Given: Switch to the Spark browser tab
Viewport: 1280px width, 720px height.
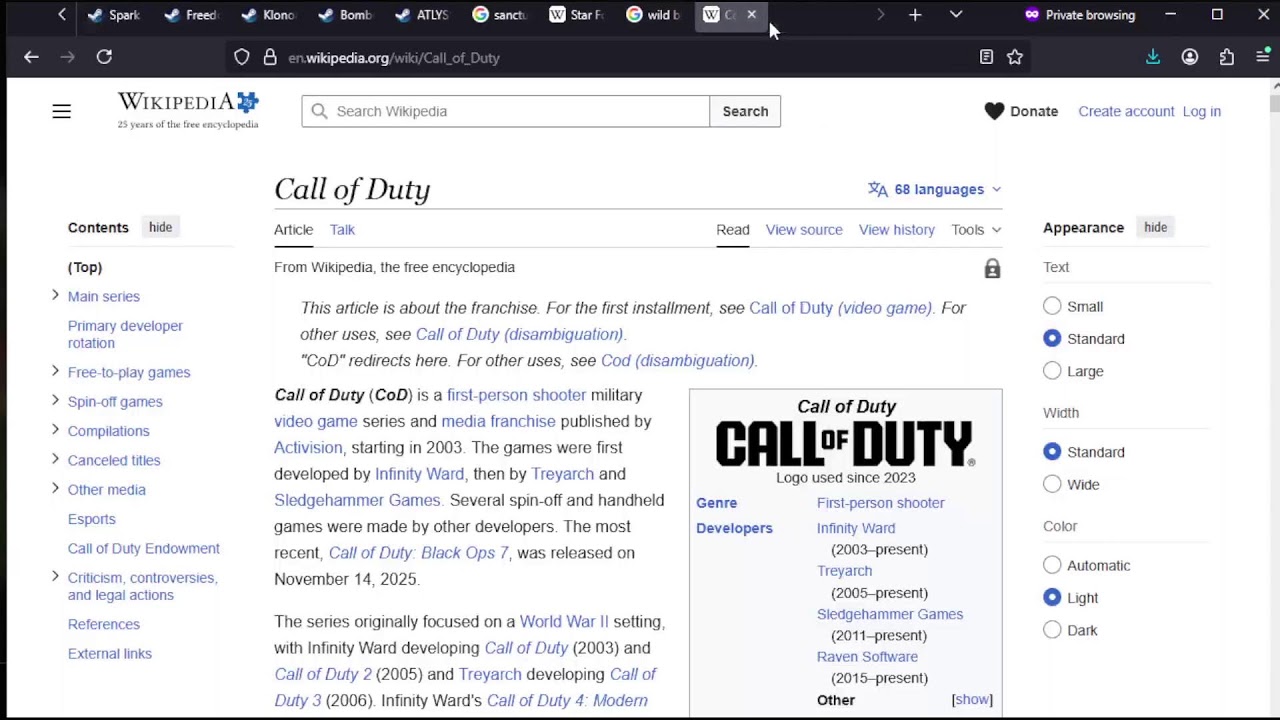Looking at the screenshot, I should click(x=116, y=15).
